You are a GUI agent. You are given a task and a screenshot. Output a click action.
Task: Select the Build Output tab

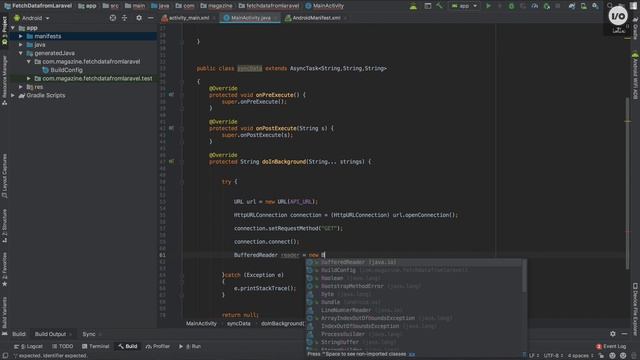pyautogui.click(x=53, y=334)
